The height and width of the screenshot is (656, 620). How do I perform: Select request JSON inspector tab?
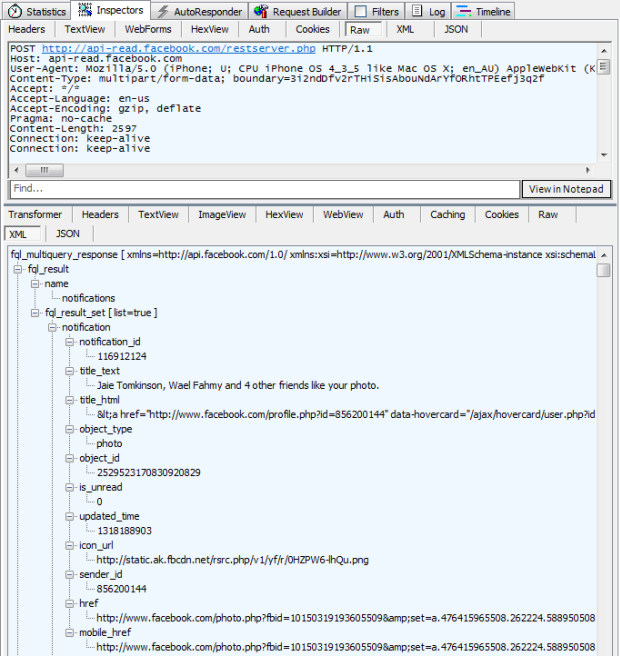456,29
